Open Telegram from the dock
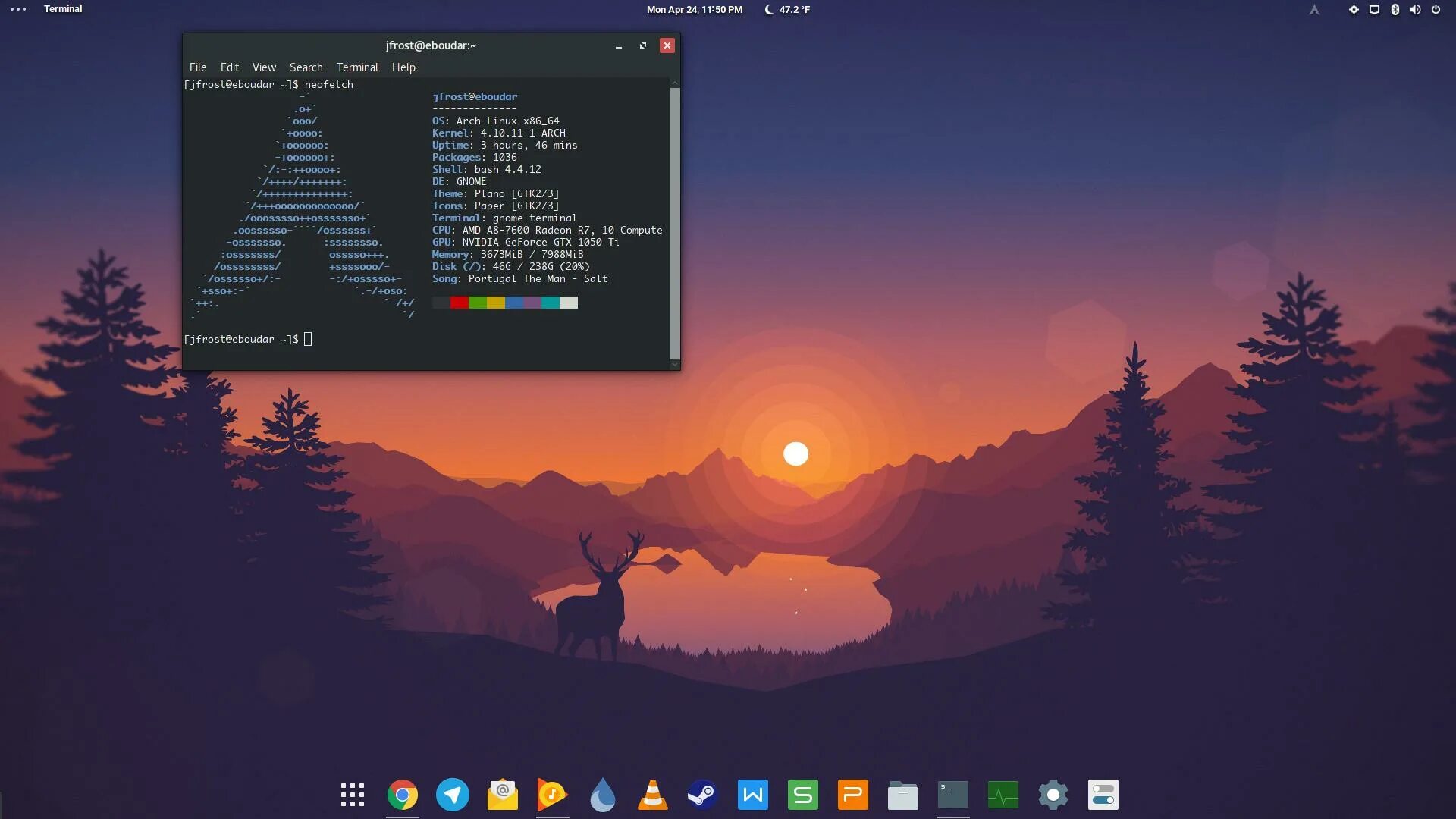 coord(453,795)
